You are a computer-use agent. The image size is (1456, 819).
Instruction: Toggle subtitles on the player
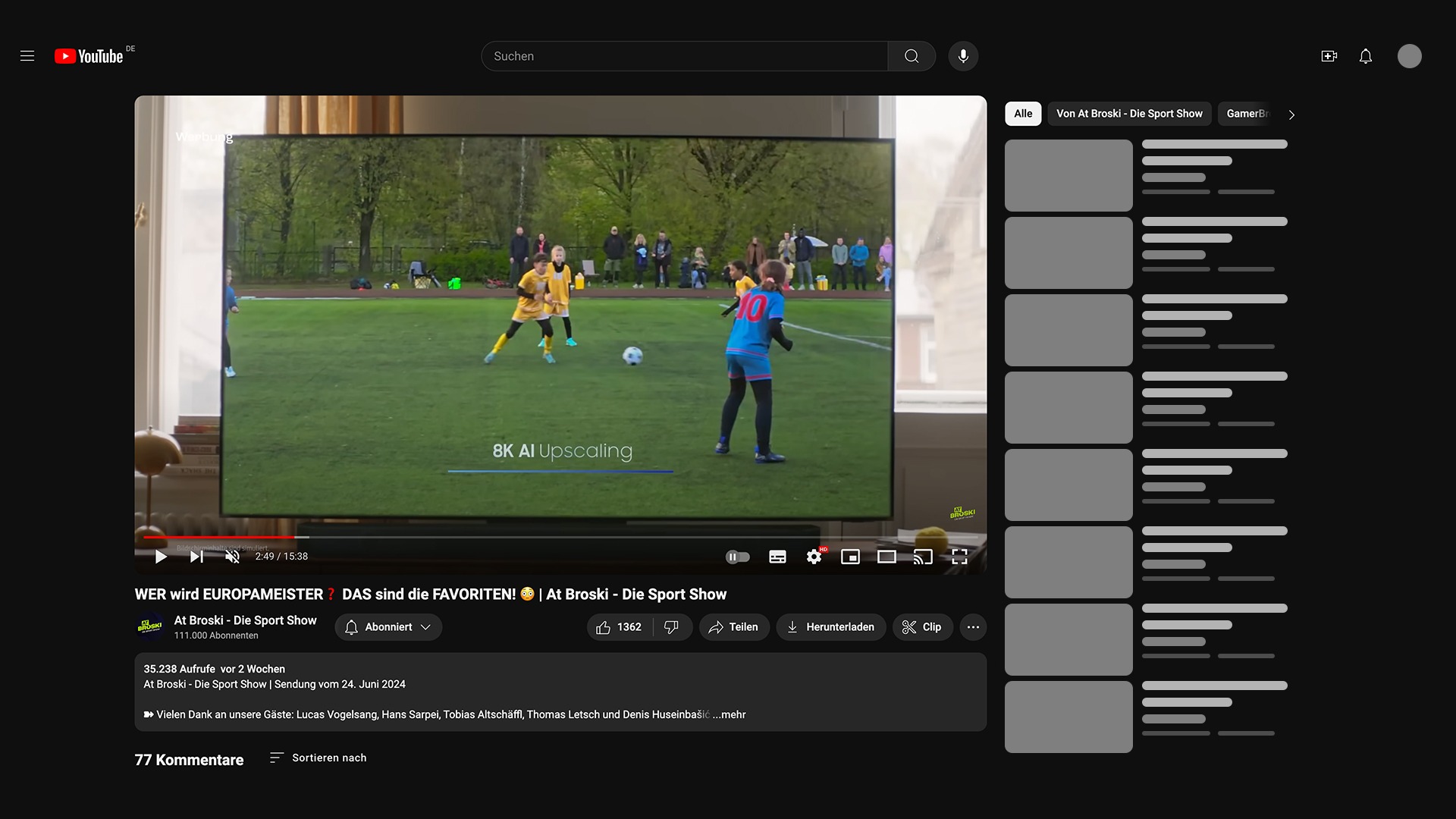click(x=777, y=557)
